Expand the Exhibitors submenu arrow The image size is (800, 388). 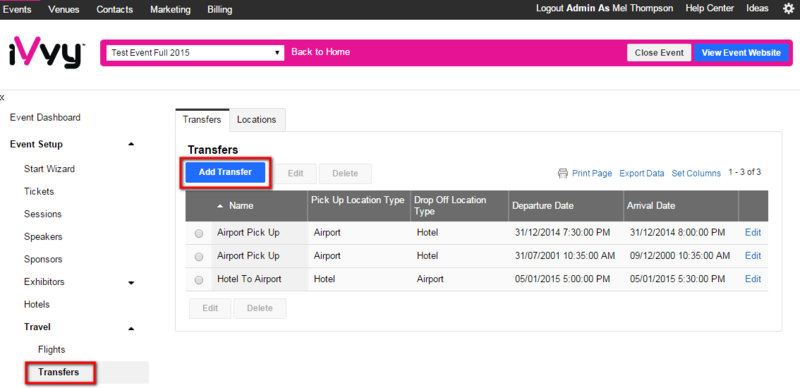(x=131, y=282)
